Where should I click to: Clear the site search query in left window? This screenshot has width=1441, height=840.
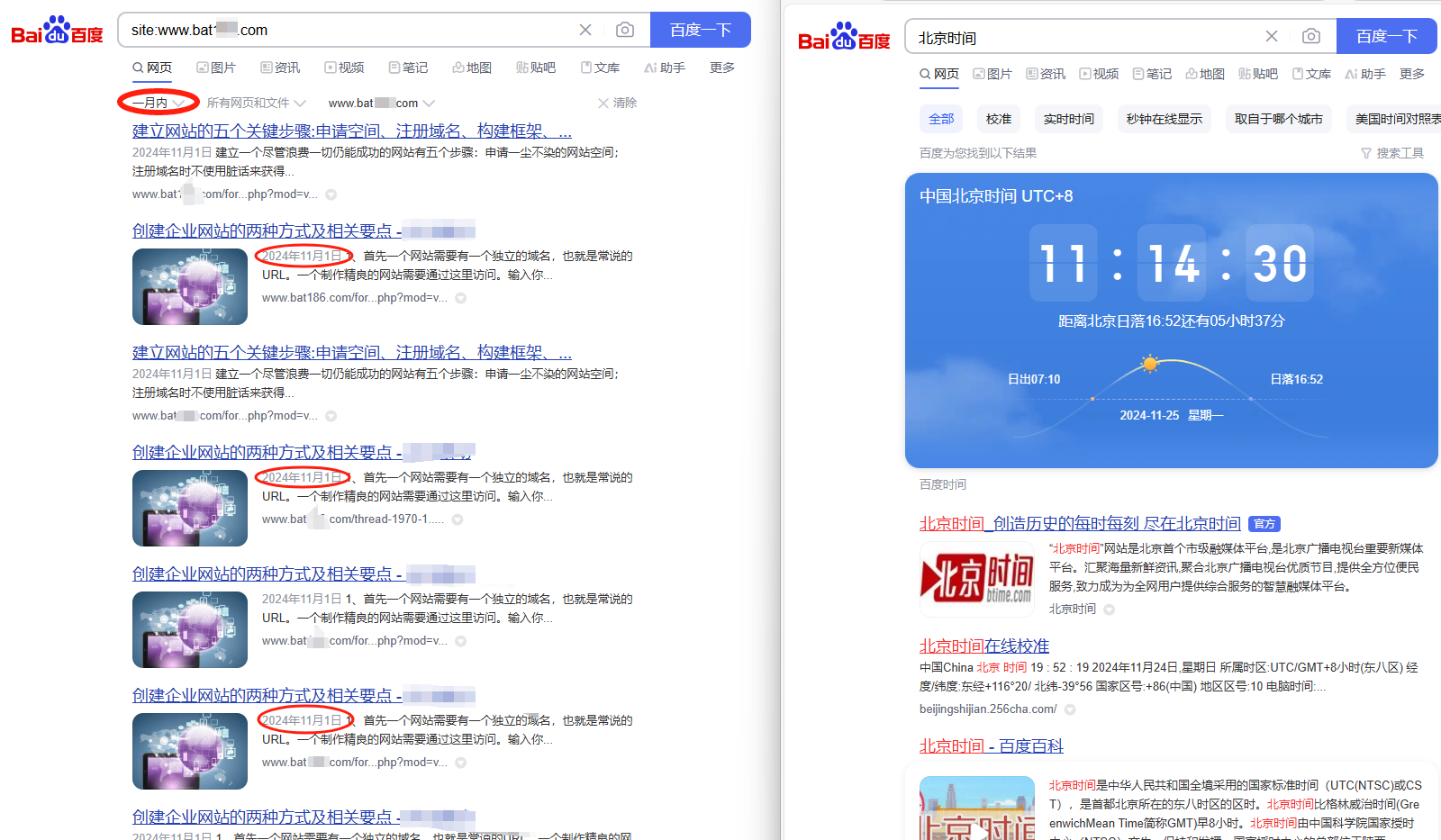585,30
